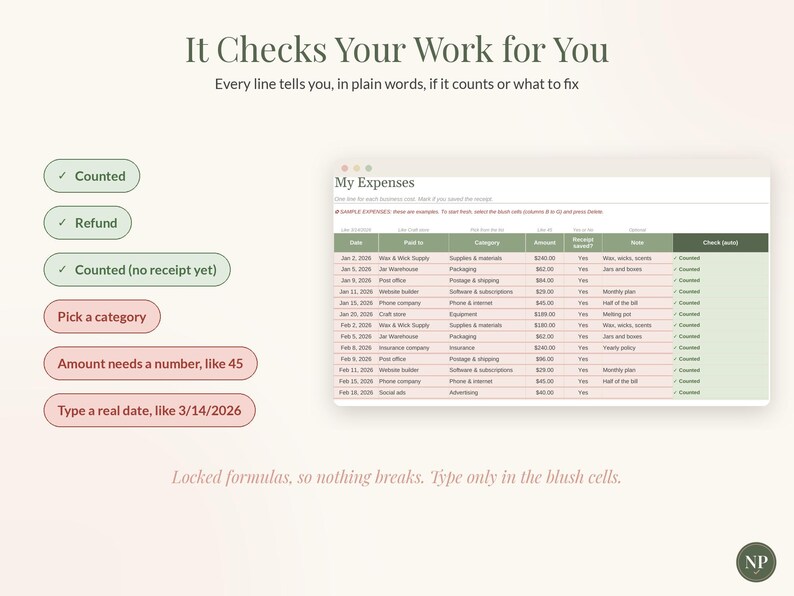
Task: Click the green window dot in spreadsheet mockup
Action: click(369, 168)
